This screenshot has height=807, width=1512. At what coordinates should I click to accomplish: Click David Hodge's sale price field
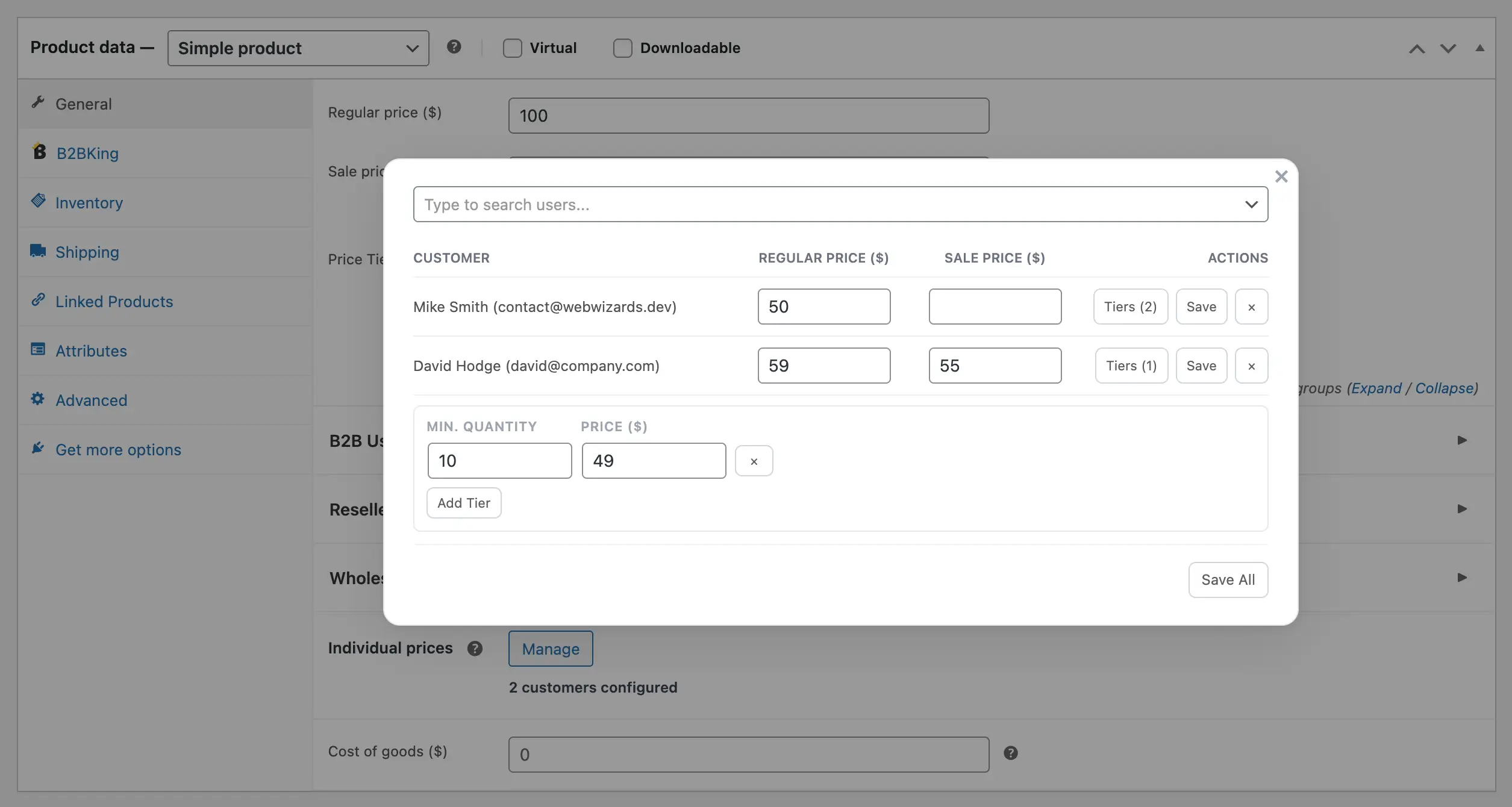995,366
